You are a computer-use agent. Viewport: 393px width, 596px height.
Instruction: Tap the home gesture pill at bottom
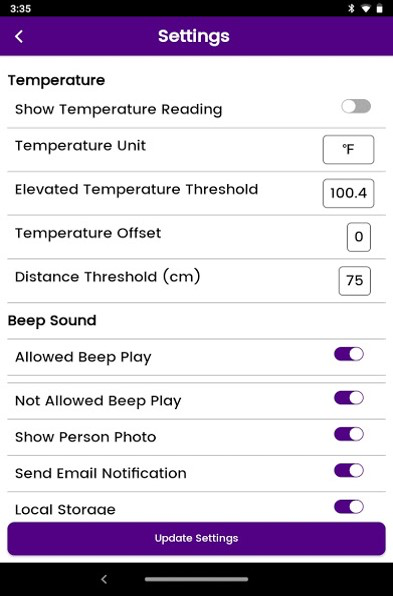click(196, 579)
